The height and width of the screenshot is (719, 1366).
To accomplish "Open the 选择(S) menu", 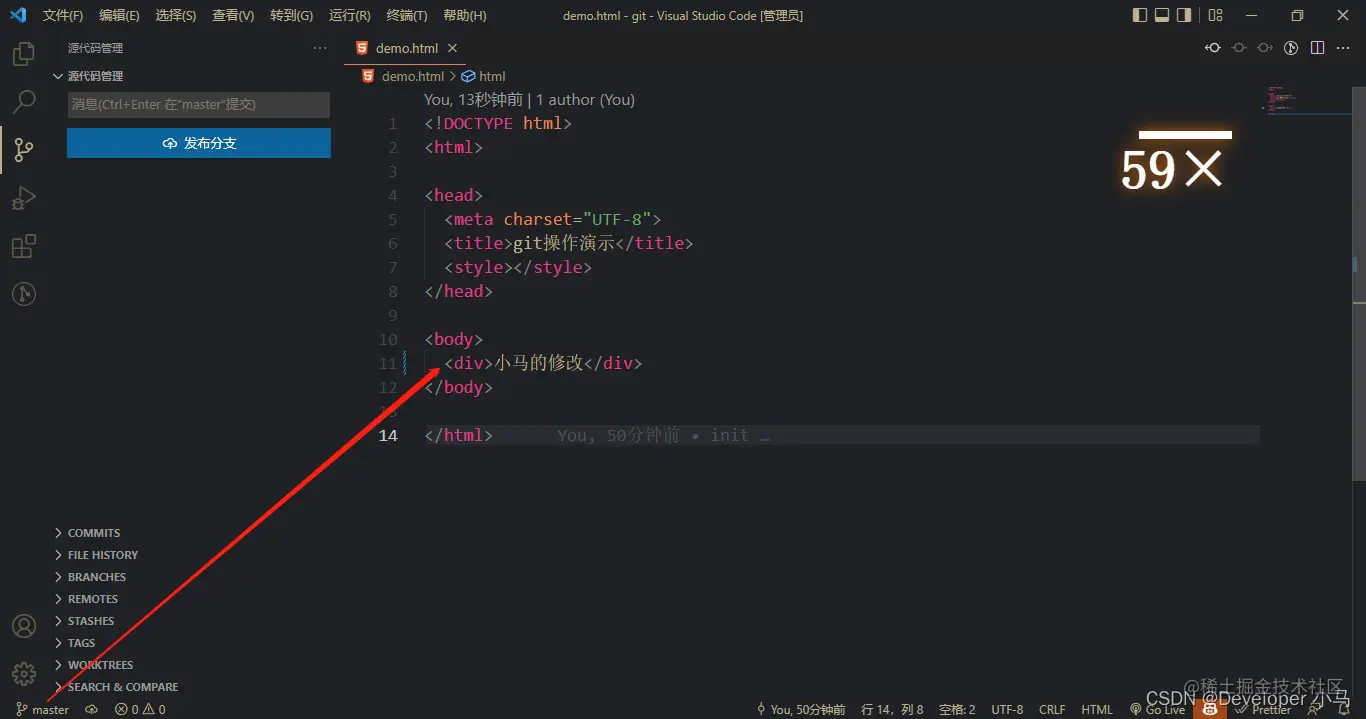I will pos(176,16).
